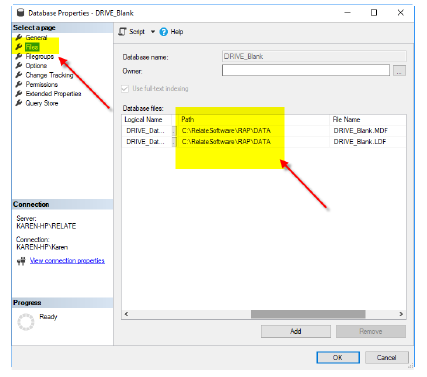Click the Add button

[x=296, y=331]
